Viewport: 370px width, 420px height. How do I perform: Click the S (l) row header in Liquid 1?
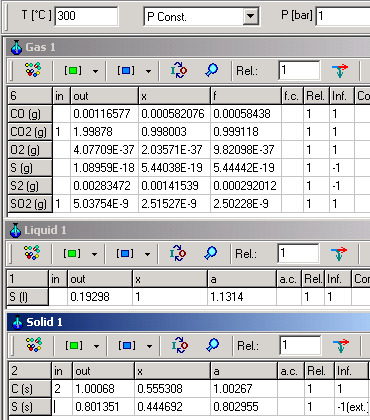pyautogui.click(x=28, y=297)
